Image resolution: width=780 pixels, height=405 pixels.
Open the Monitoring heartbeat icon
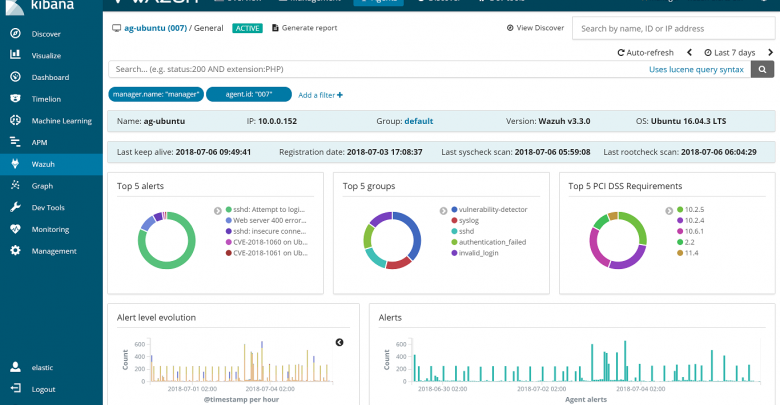coord(15,229)
